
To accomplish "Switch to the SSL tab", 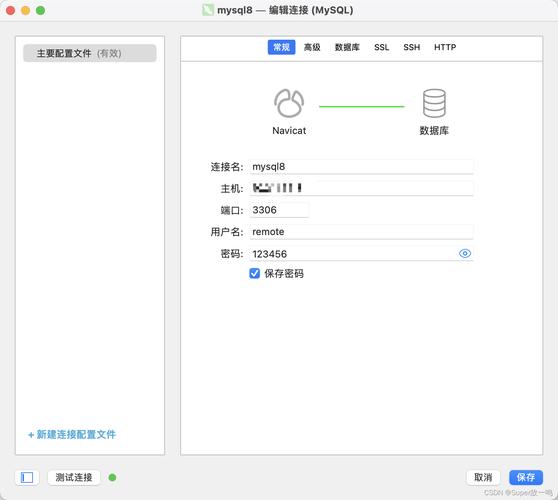I will coord(381,47).
